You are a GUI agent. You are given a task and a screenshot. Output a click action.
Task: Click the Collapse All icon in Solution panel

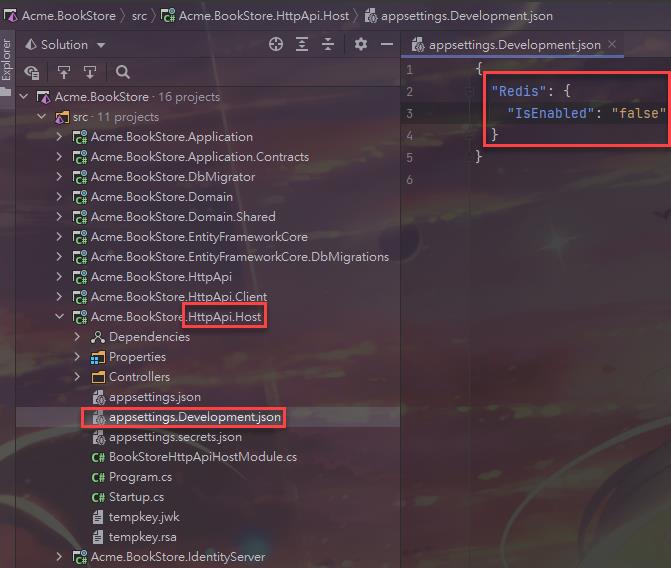coord(329,45)
